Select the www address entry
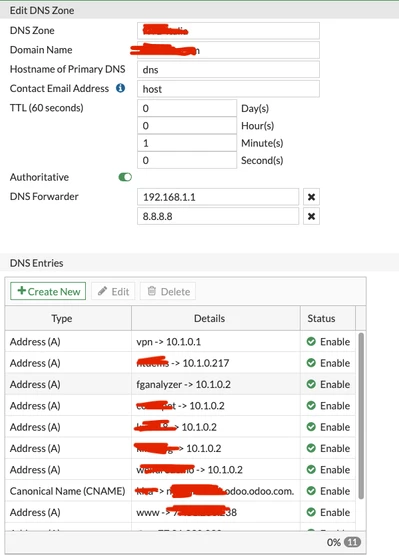399x558 pixels. tap(180, 512)
